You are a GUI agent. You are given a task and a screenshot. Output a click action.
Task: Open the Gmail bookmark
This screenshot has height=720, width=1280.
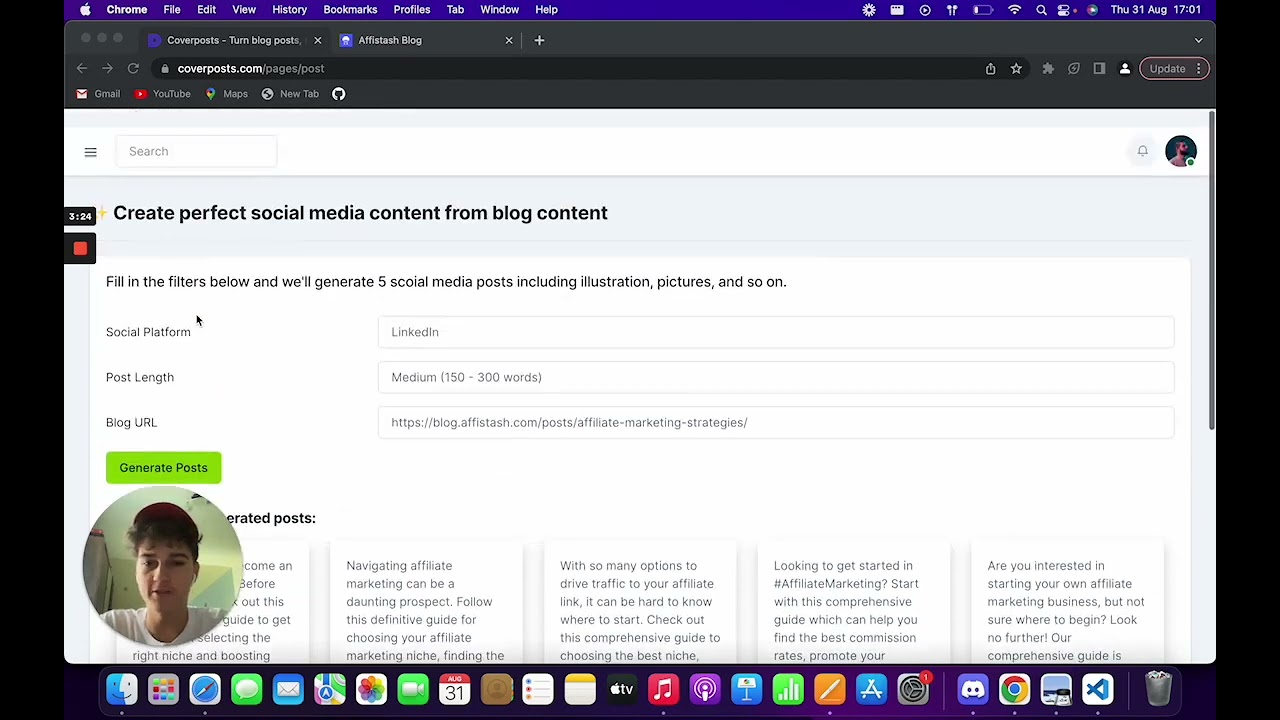98,94
